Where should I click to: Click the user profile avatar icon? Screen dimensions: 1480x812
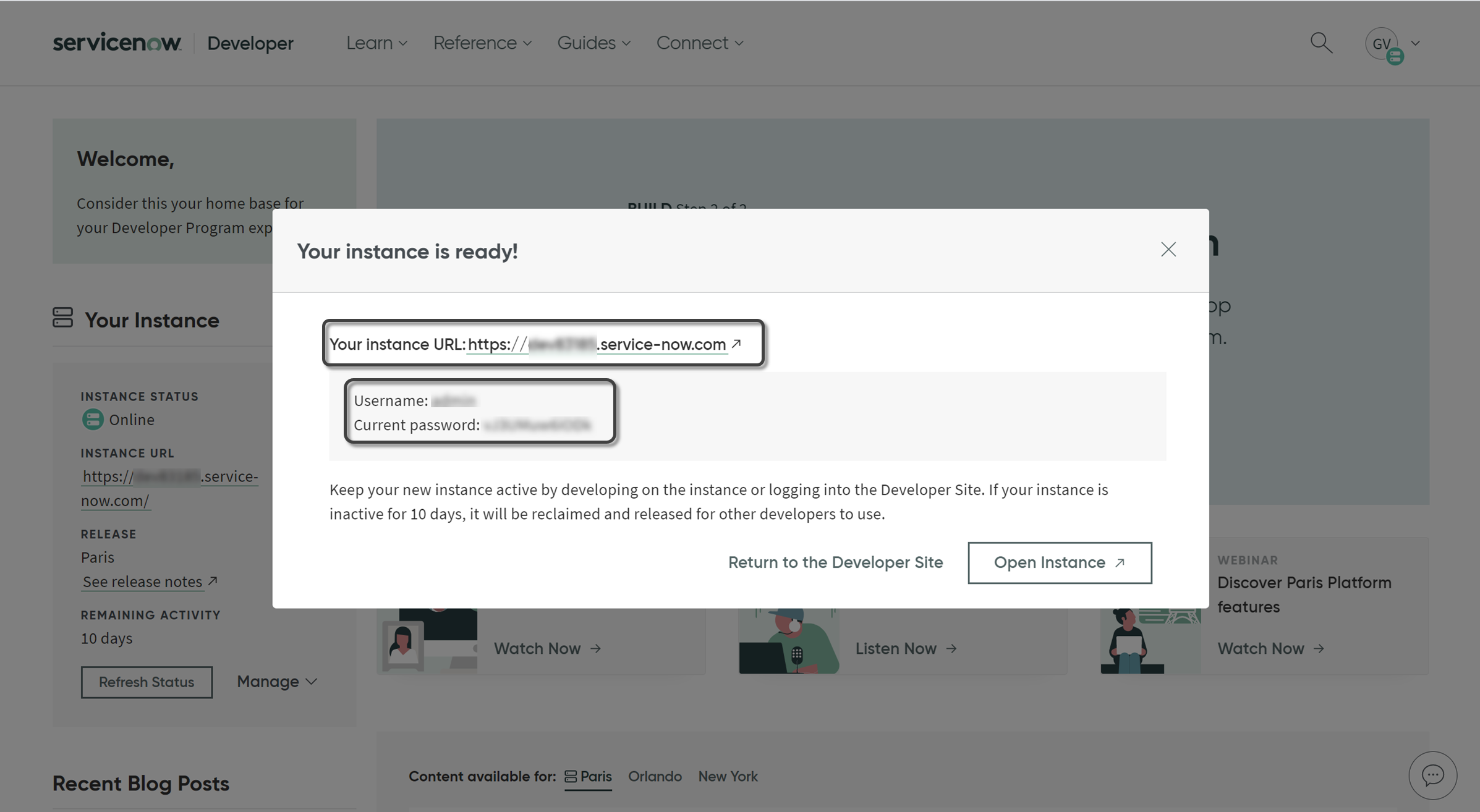1383,43
